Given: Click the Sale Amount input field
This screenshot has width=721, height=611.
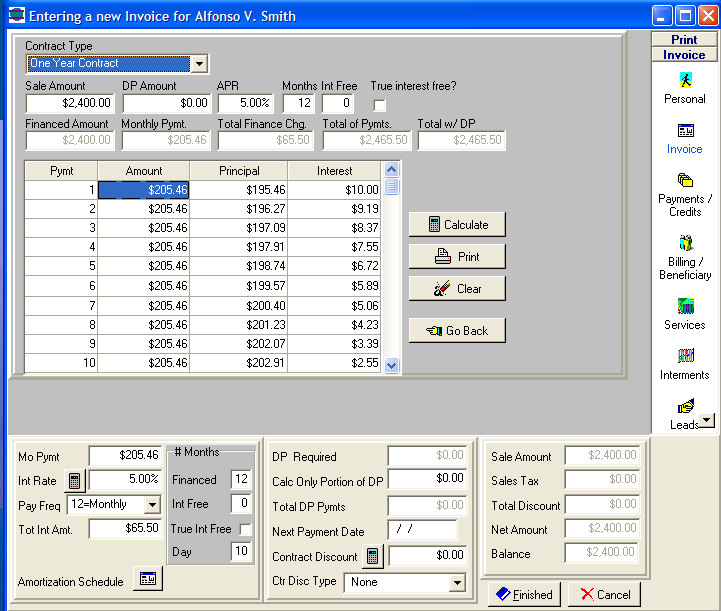Looking at the screenshot, I should tap(70, 103).
